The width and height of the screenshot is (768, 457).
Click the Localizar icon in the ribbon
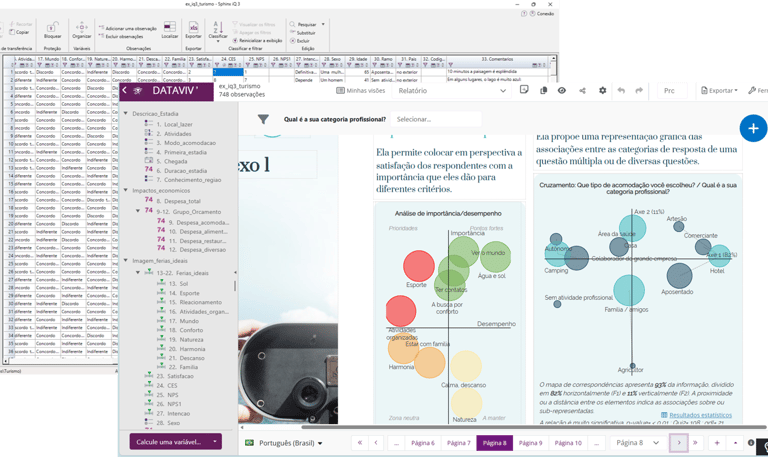pos(169,26)
